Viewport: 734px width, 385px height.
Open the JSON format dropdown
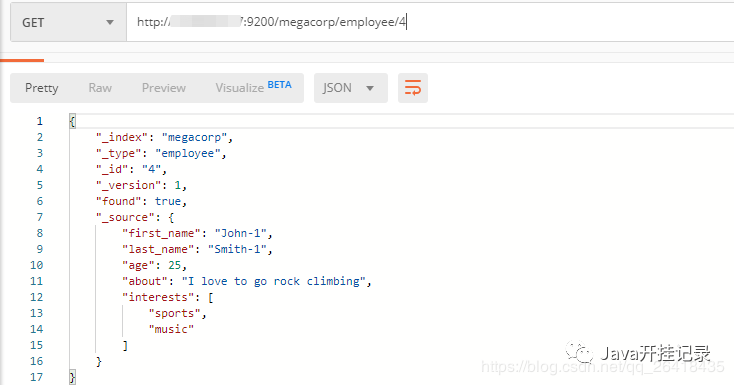[x=351, y=88]
